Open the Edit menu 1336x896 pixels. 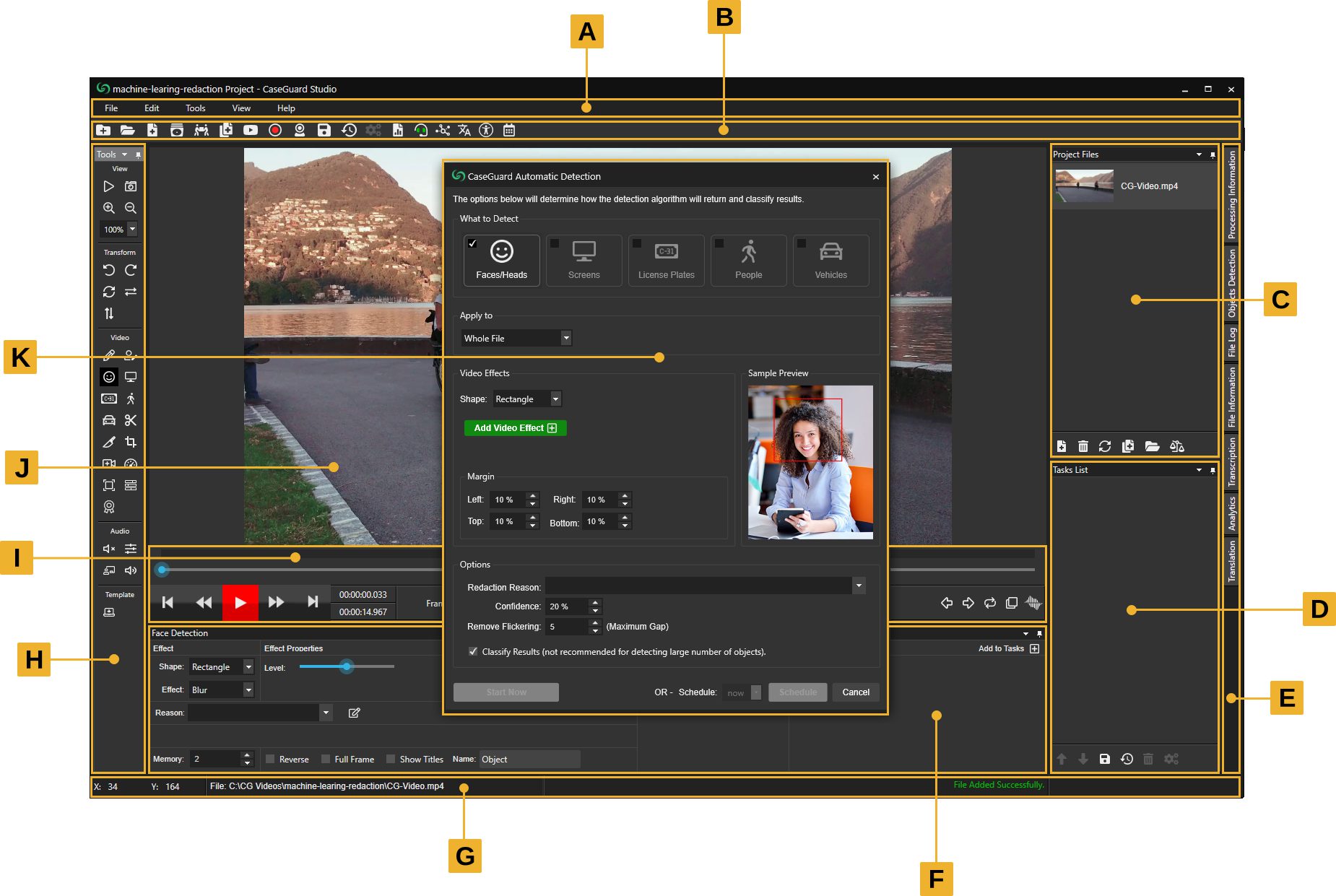pos(152,108)
